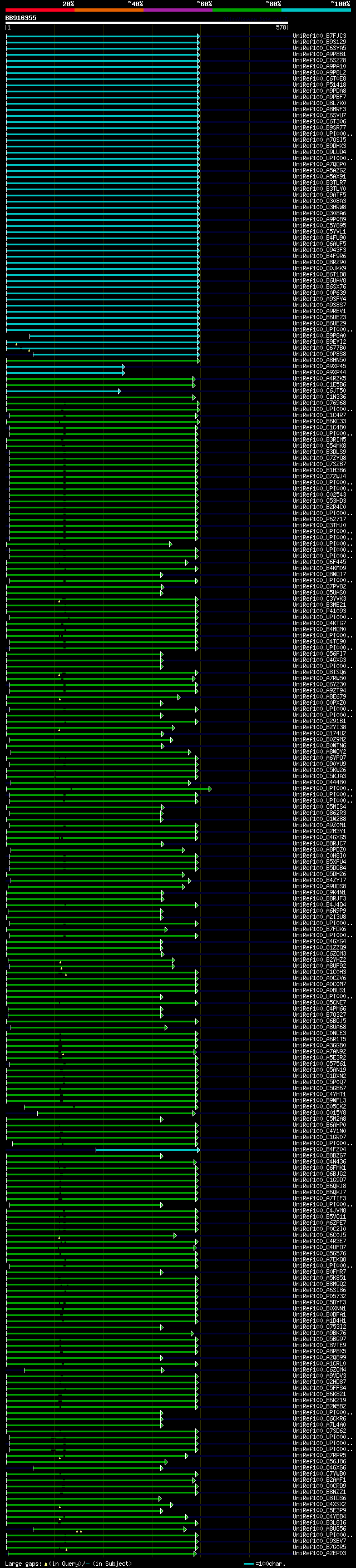Select hit label UniRef100_Q8IDS6
This screenshot has height=1568, width=356.
coord(319,1498)
